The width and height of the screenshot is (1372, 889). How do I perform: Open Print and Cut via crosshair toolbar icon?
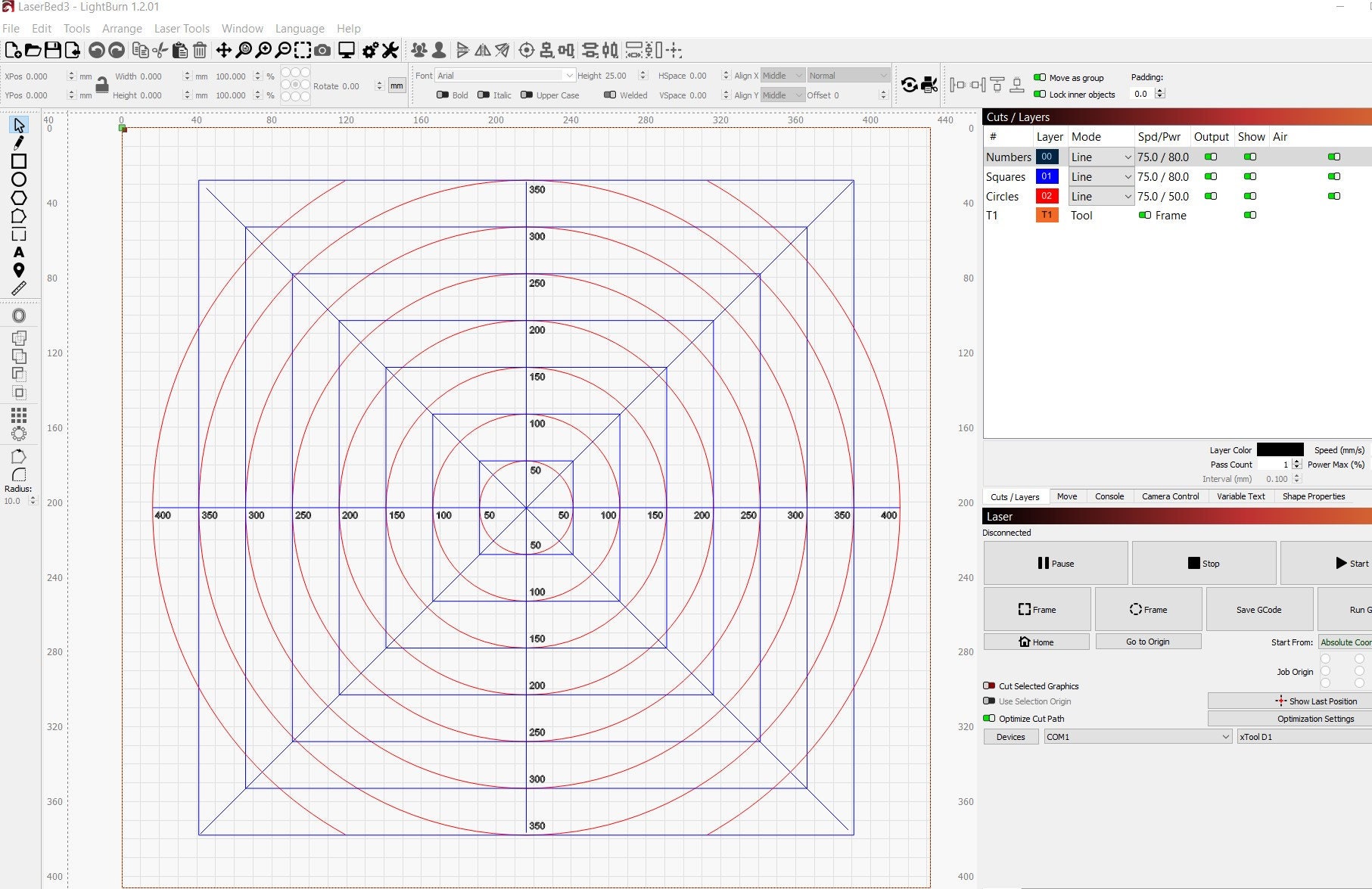[x=673, y=50]
